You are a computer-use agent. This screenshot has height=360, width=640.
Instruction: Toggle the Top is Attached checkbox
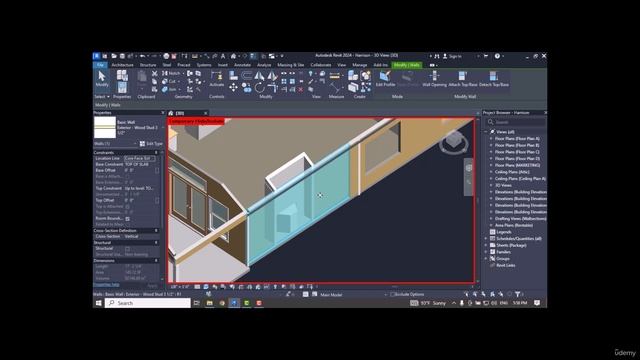128,207
